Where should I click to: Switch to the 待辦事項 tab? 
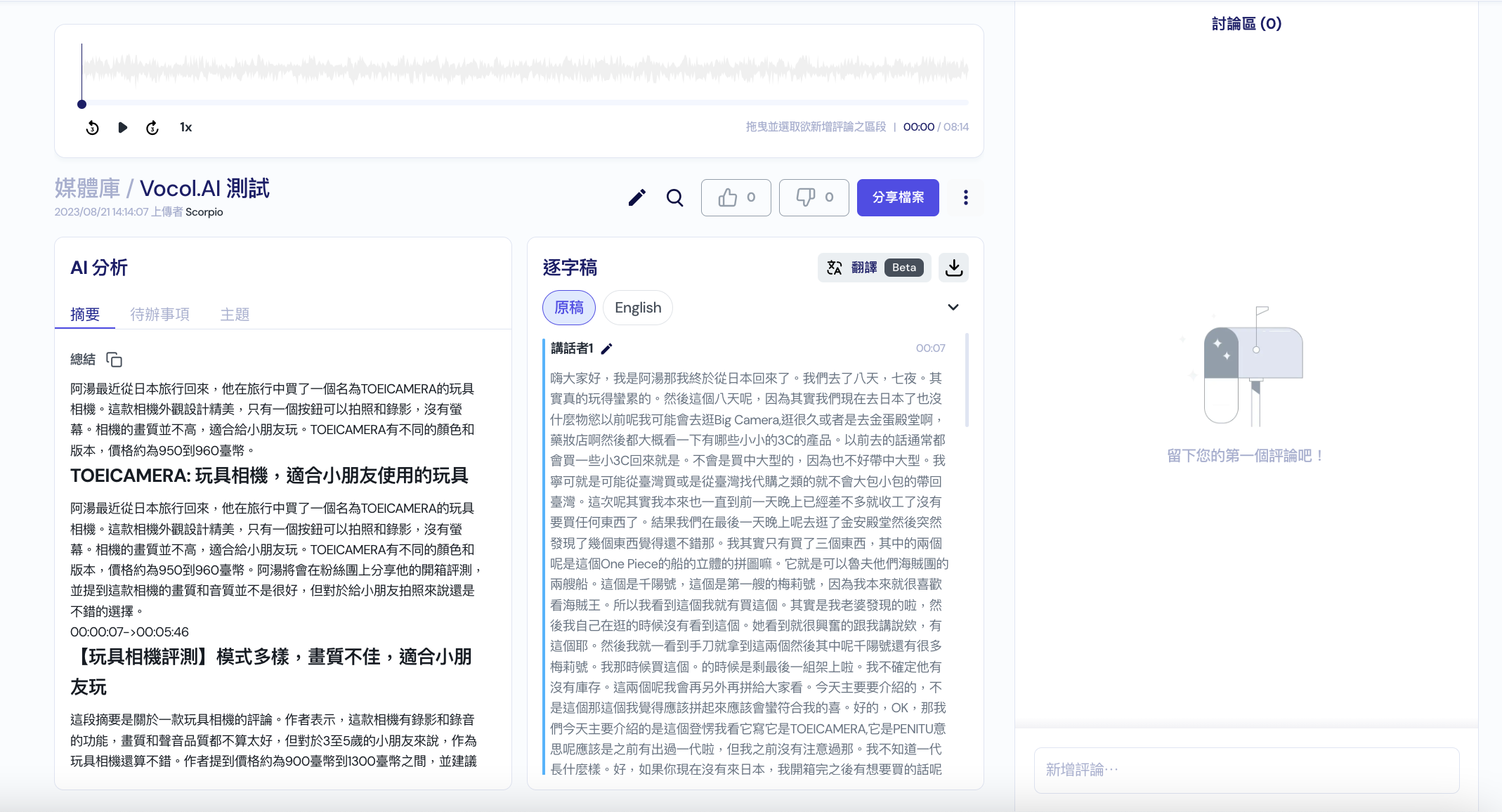tap(159, 314)
